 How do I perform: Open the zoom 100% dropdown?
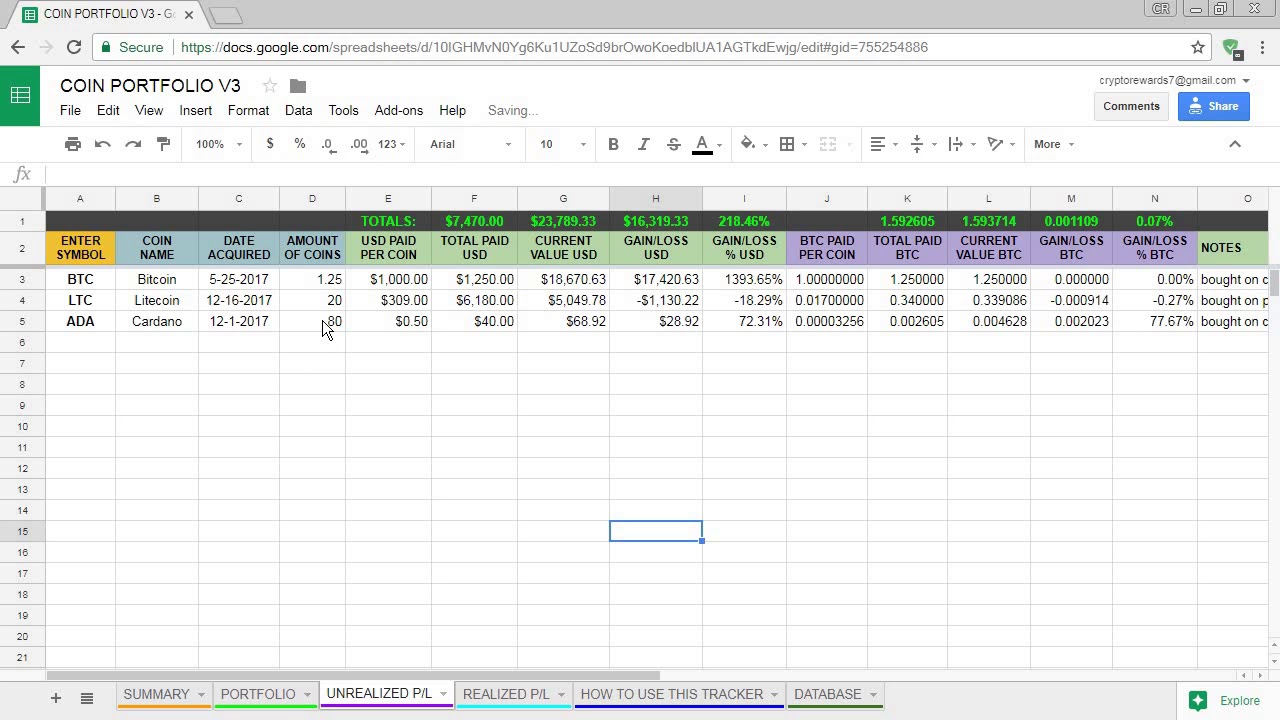219,144
